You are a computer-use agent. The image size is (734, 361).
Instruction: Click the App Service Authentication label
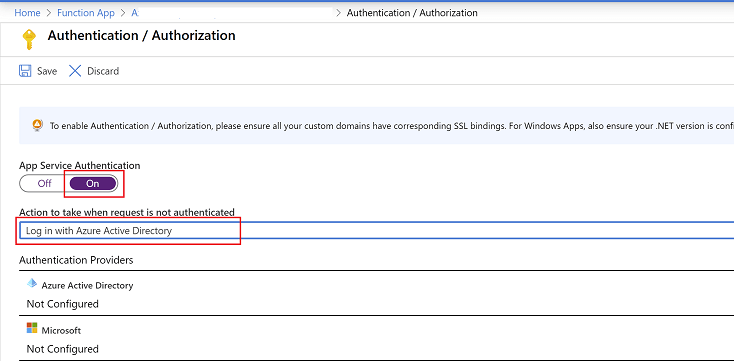pyautogui.click(x=80, y=165)
